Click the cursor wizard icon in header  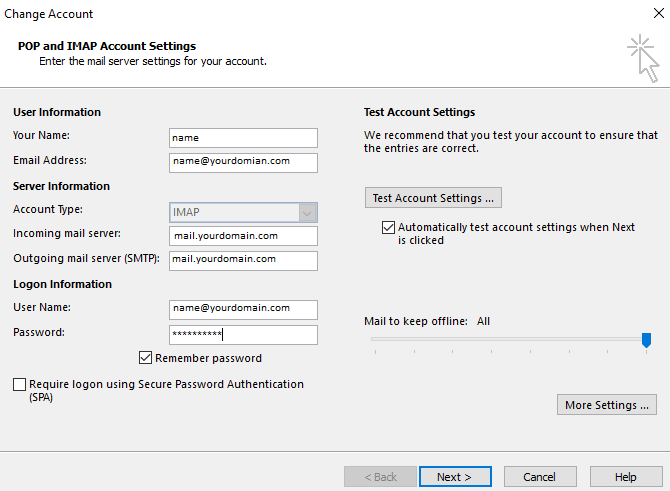pyautogui.click(x=643, y=59)
